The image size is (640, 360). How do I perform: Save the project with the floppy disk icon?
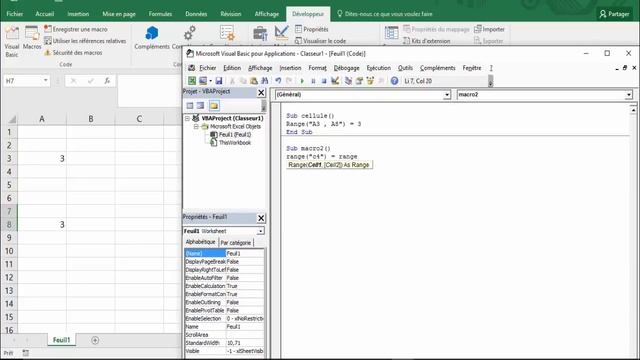219,81
